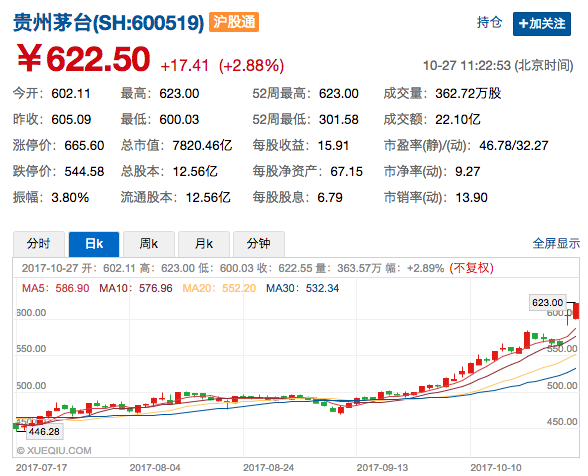Click the 成交额 value 22.10亿

click(x=458, y=120)
